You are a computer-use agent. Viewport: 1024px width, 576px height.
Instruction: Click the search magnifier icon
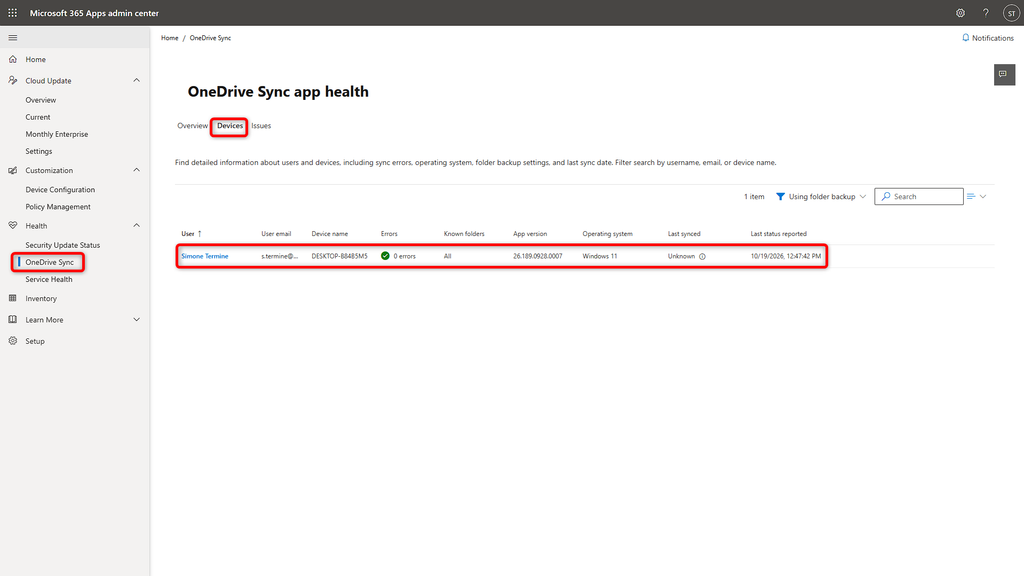(886, 197)
